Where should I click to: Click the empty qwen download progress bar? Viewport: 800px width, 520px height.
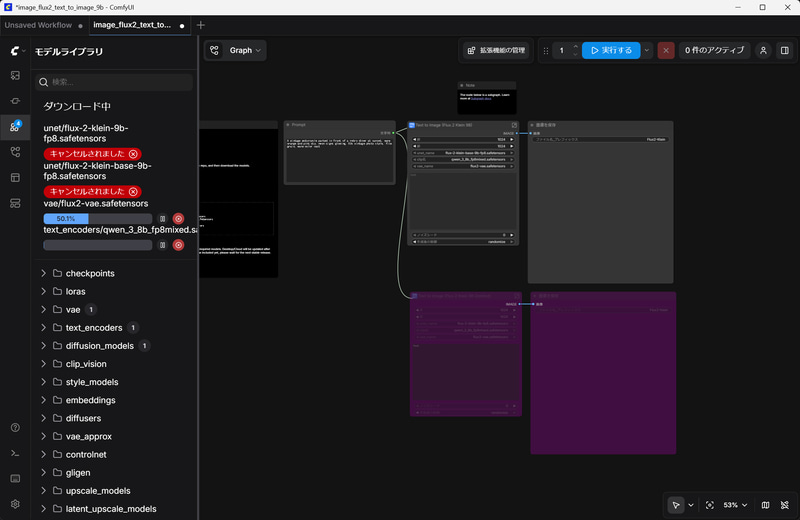(97, 245)
